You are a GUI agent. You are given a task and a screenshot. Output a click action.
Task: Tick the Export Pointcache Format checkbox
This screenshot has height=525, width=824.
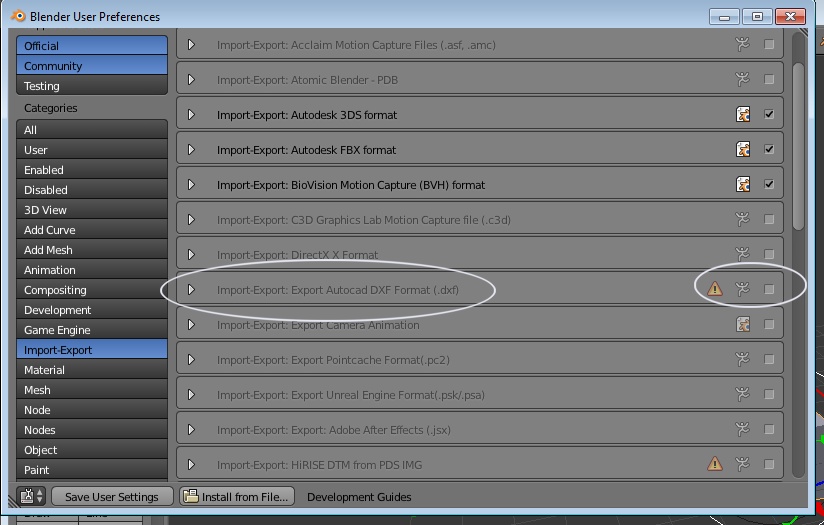tap(769, 359)
